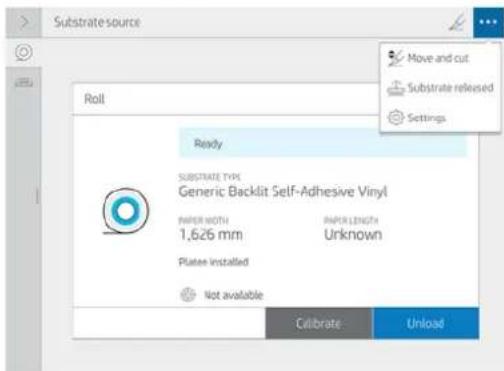The height and width of the screenshot is (371, 504).
Task: Click the blue roll illustration
Action: (125, 211)
